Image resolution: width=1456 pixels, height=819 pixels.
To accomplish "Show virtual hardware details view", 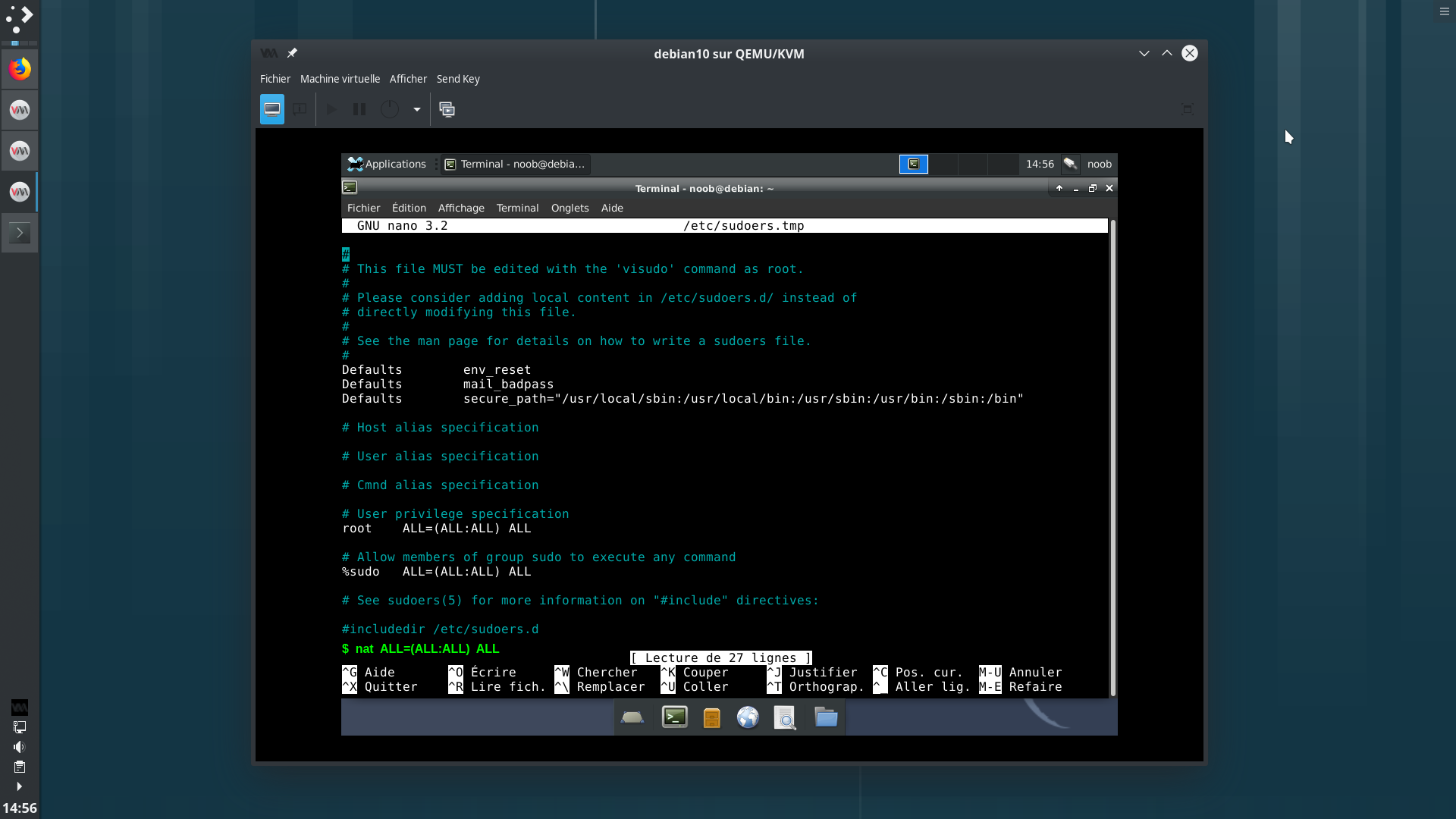I will (x=300, y=109).
